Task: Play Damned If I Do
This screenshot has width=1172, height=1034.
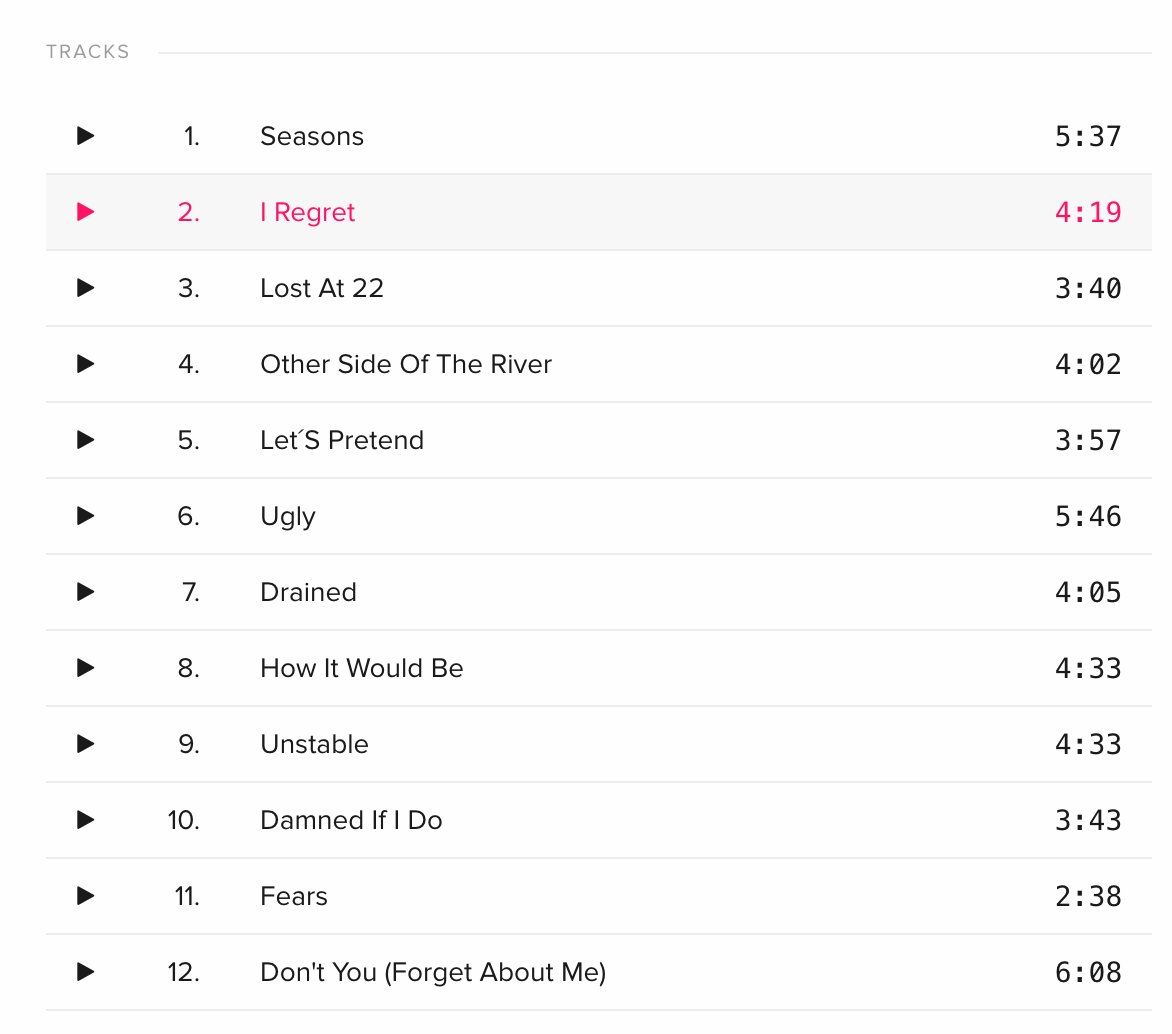Action: pyautogui.click(x=86, y=820)
